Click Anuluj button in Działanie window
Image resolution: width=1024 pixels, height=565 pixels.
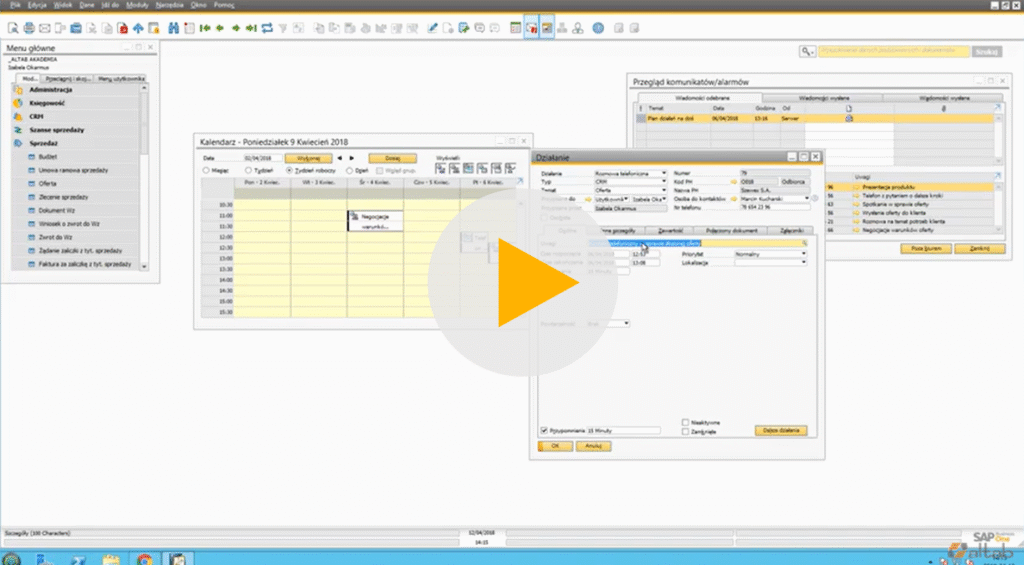coord(594,446)
